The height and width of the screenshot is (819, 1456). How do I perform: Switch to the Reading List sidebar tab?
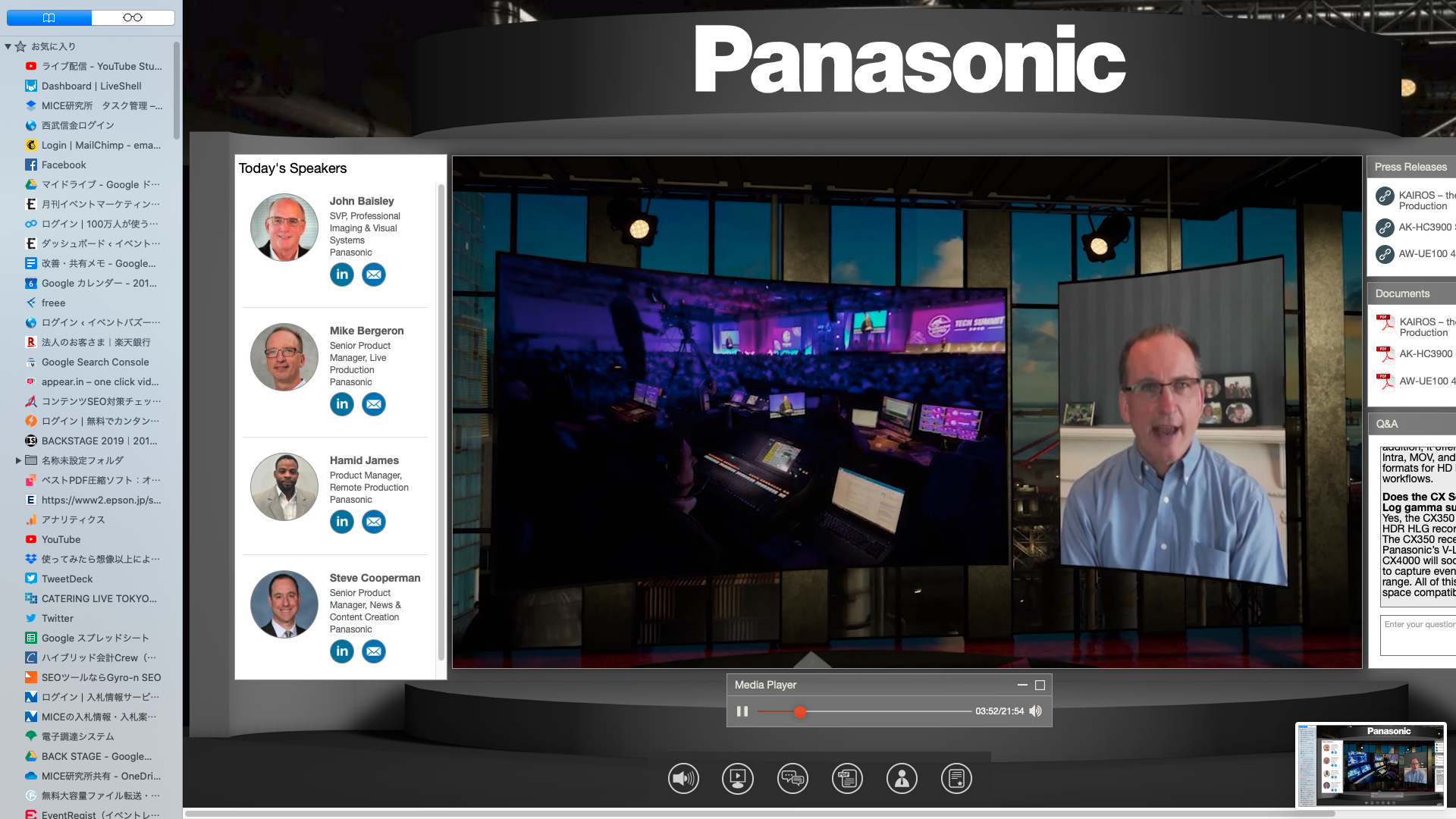[133, 17]
